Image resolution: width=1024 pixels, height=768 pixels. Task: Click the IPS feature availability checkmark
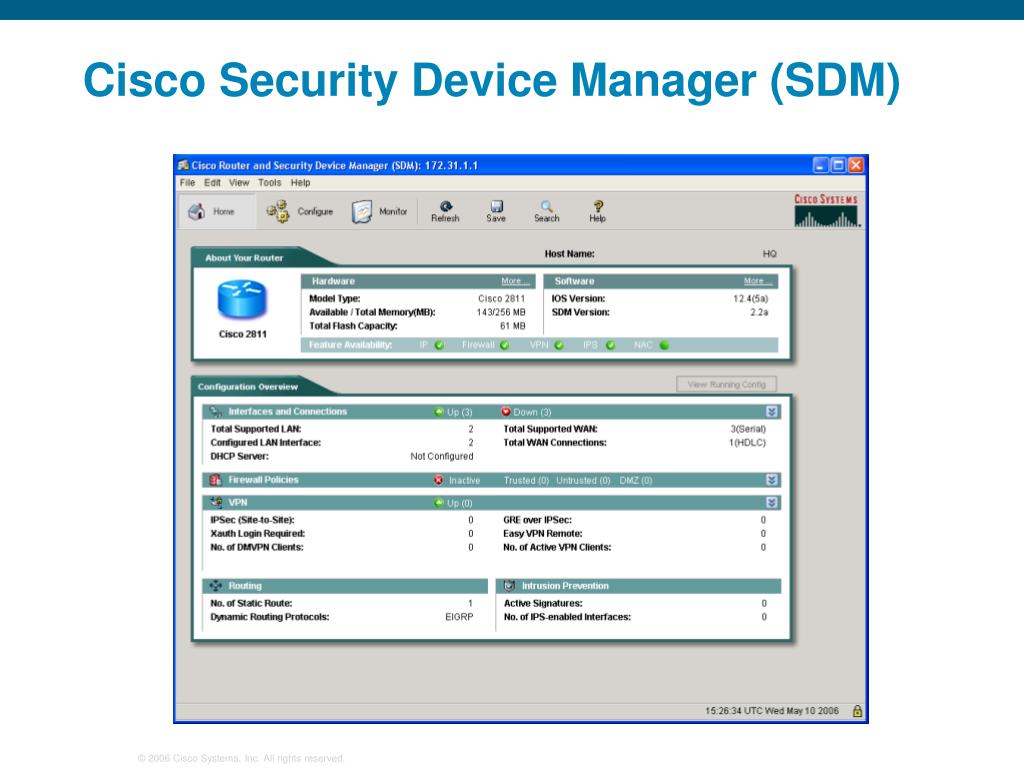[611, 345]
